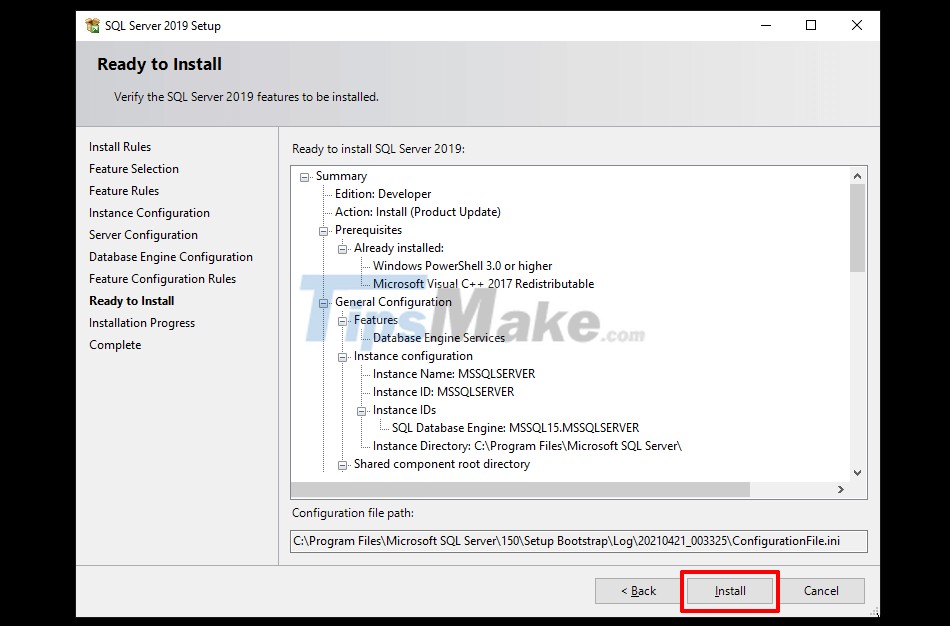Click the summary scroll down arrow
Image resolution: width=950 pixels, height=626 pixels.
click(x=857, y=473)
